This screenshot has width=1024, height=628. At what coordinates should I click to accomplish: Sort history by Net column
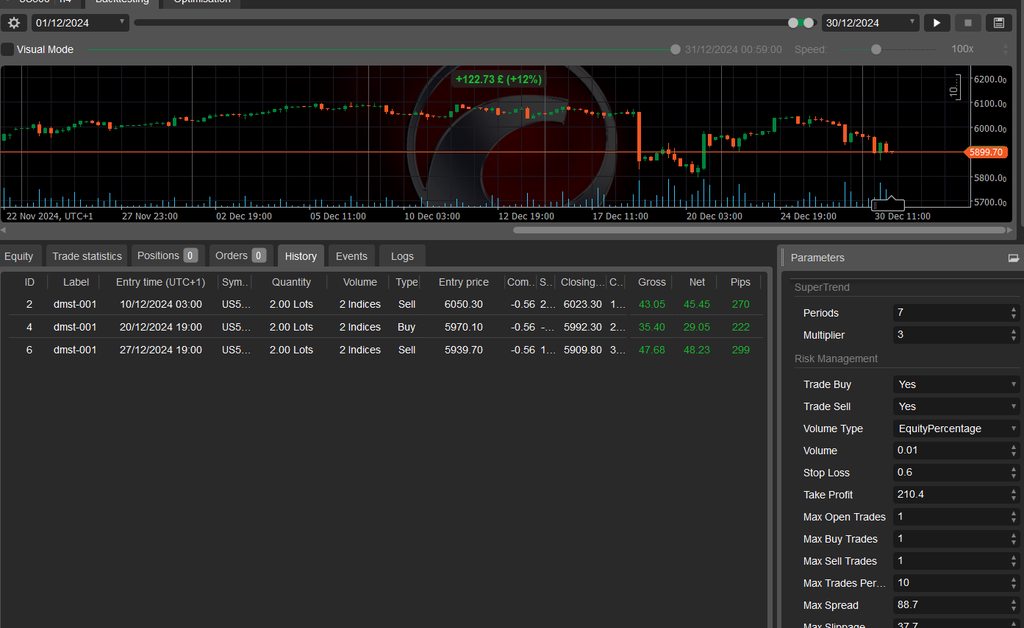coord(697,282)
